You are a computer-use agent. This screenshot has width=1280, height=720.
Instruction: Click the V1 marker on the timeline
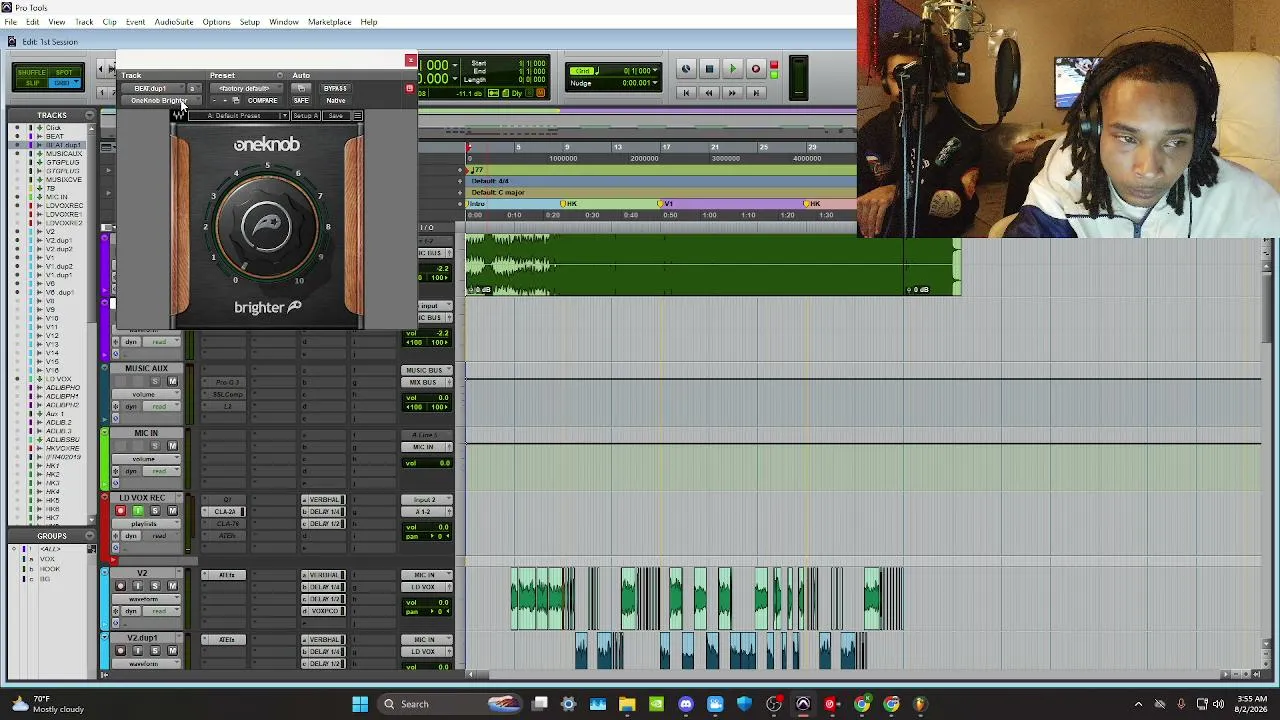click(665, 204)
